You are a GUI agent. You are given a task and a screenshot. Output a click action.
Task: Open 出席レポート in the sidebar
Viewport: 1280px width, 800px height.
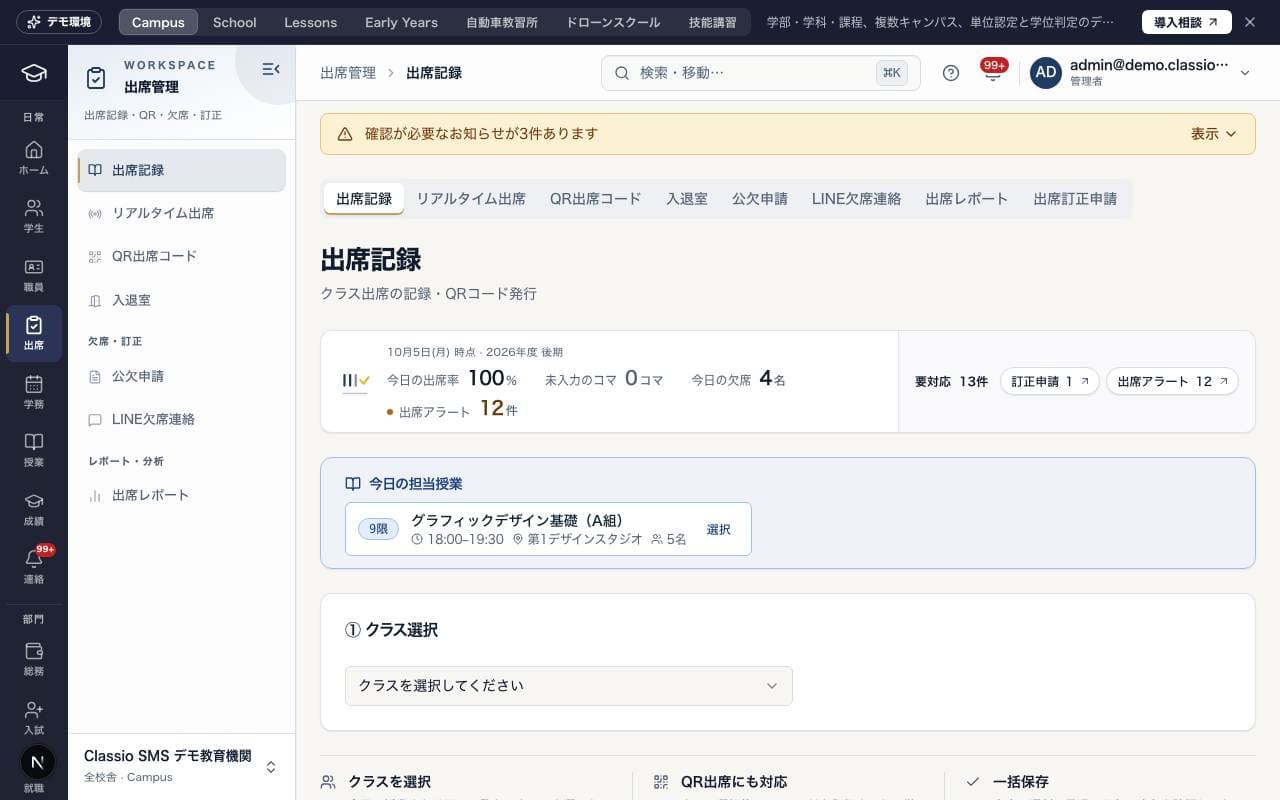[181, 496]
